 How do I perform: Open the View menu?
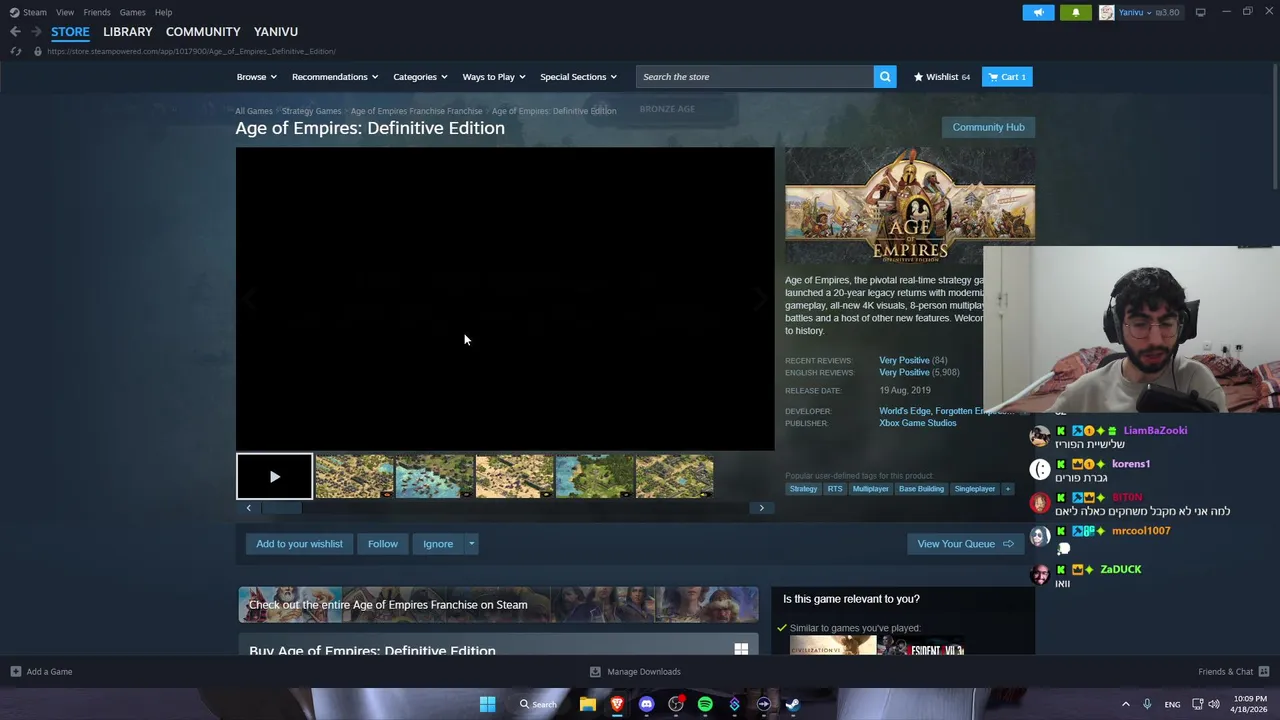click(65, 12)
